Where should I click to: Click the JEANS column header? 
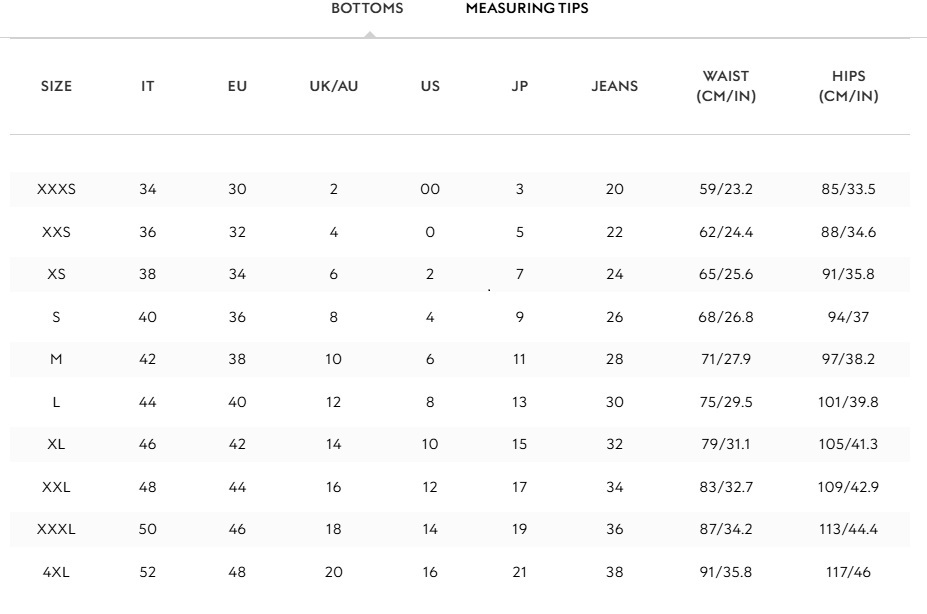(614, 87)
